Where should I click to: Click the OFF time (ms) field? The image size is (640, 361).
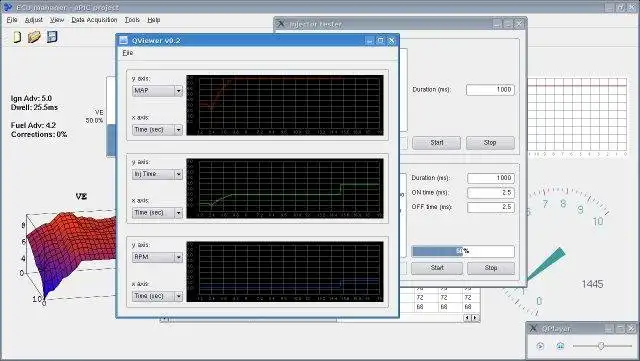pos(491,207)
